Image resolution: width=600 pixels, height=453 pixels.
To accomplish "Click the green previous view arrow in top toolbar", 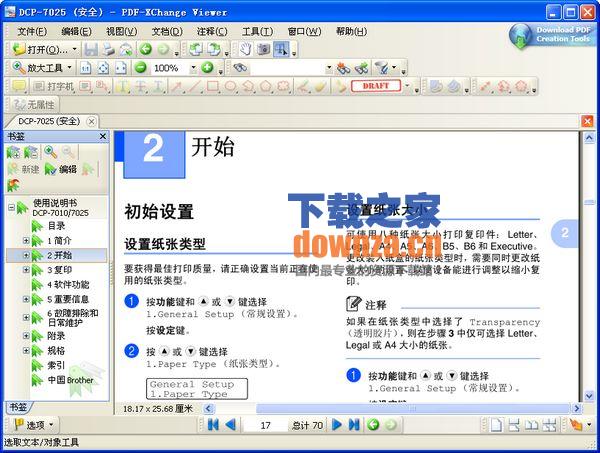I will tap(145, 49).
